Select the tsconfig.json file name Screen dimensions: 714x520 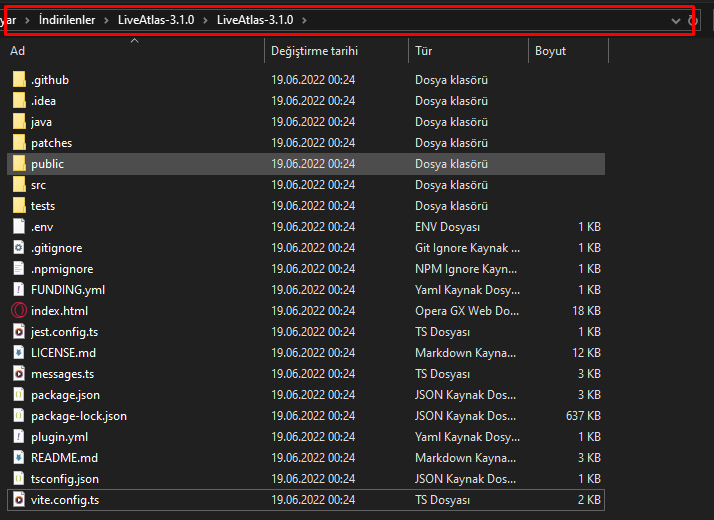(x=65, y=479)
